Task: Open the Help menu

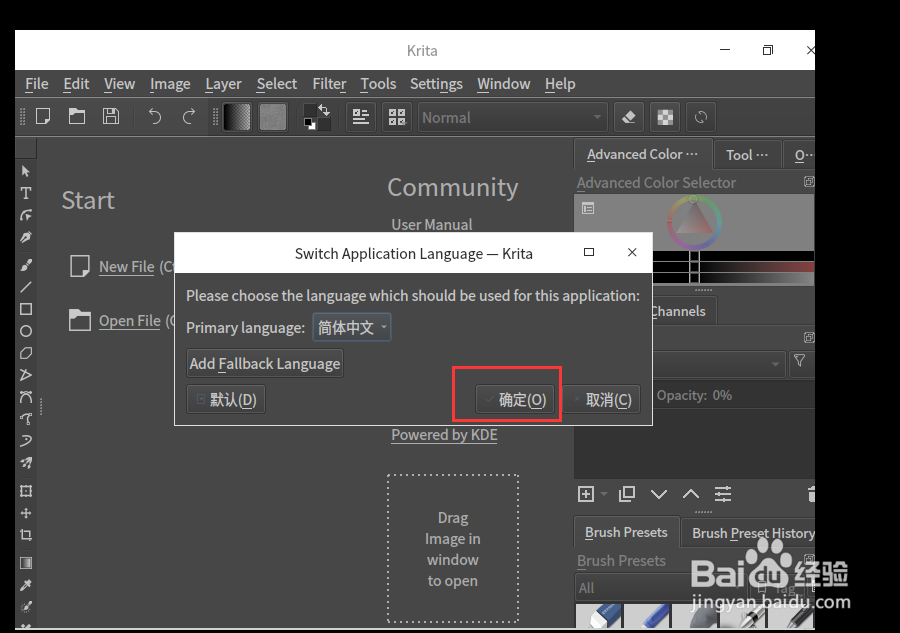Action: [560, 84]
